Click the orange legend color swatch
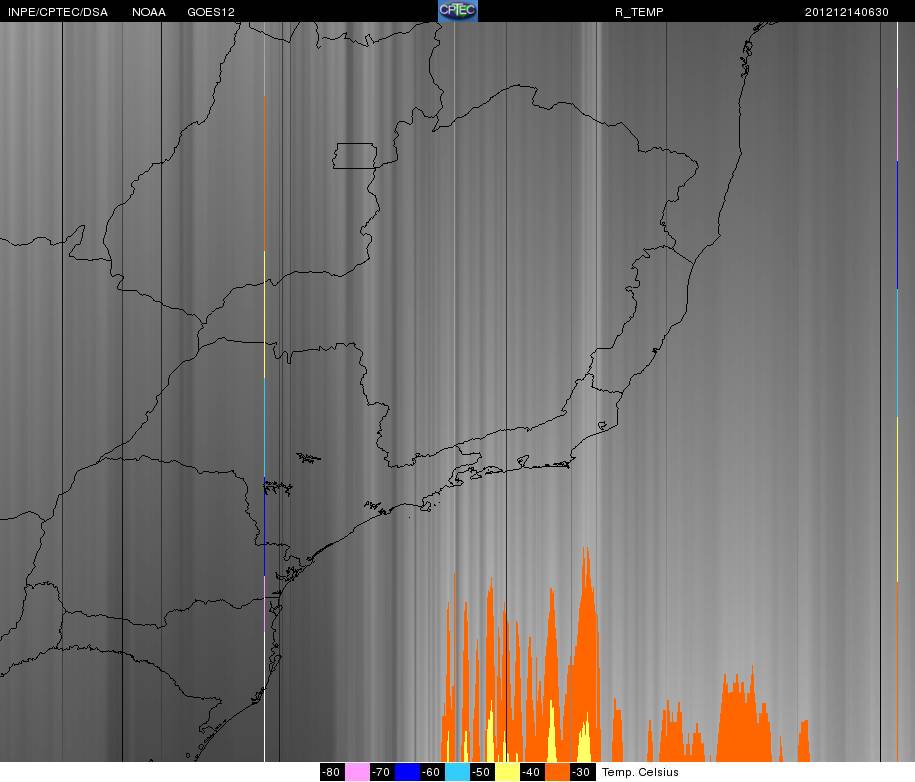The width and height of the screenshot is (915, 782). coord(558,772)
